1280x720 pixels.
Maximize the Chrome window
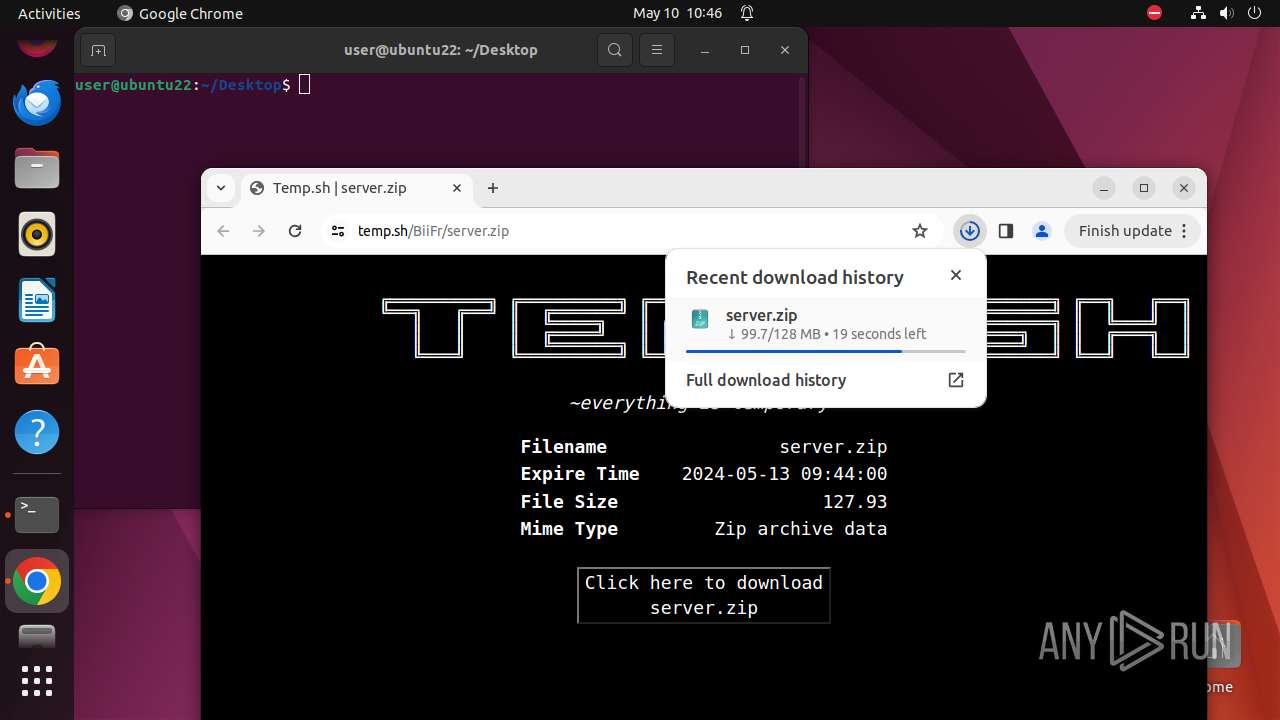click(1144, 188)
